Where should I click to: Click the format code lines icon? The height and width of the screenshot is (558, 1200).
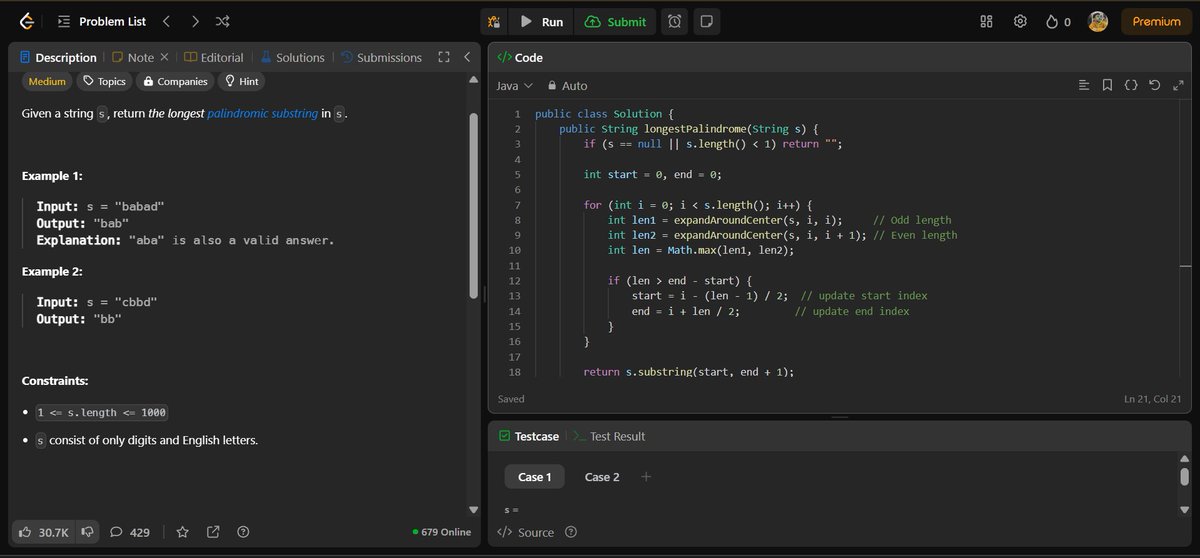[x=1084, y=86]
